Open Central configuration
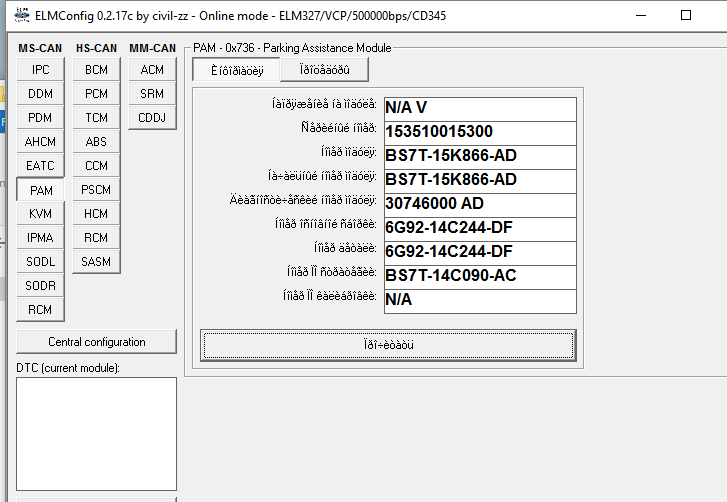 97,342
